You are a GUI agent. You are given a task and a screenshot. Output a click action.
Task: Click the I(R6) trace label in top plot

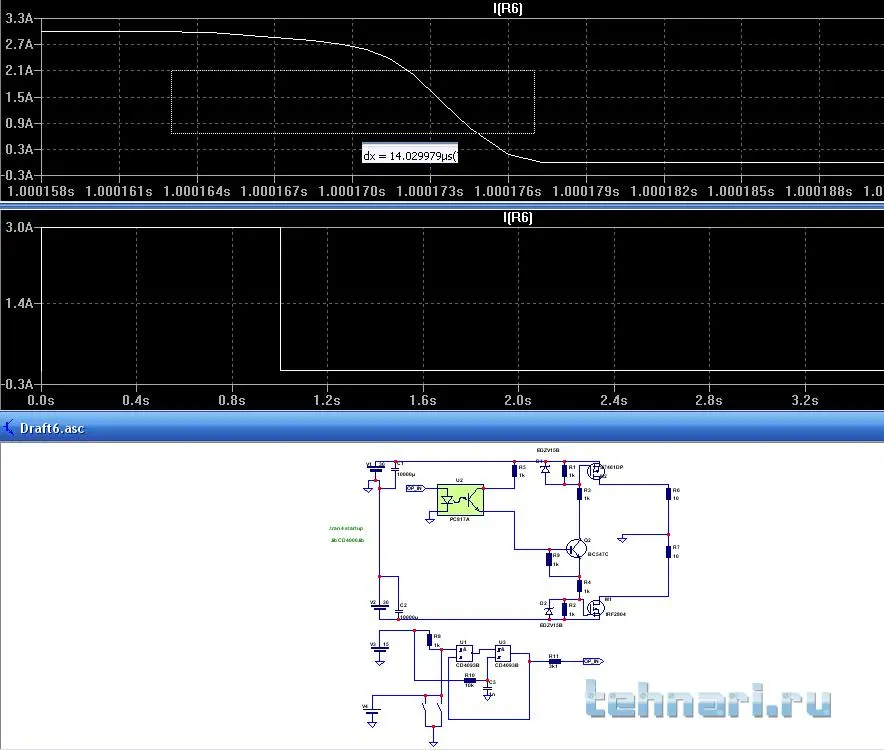click(x=508, y=8)
